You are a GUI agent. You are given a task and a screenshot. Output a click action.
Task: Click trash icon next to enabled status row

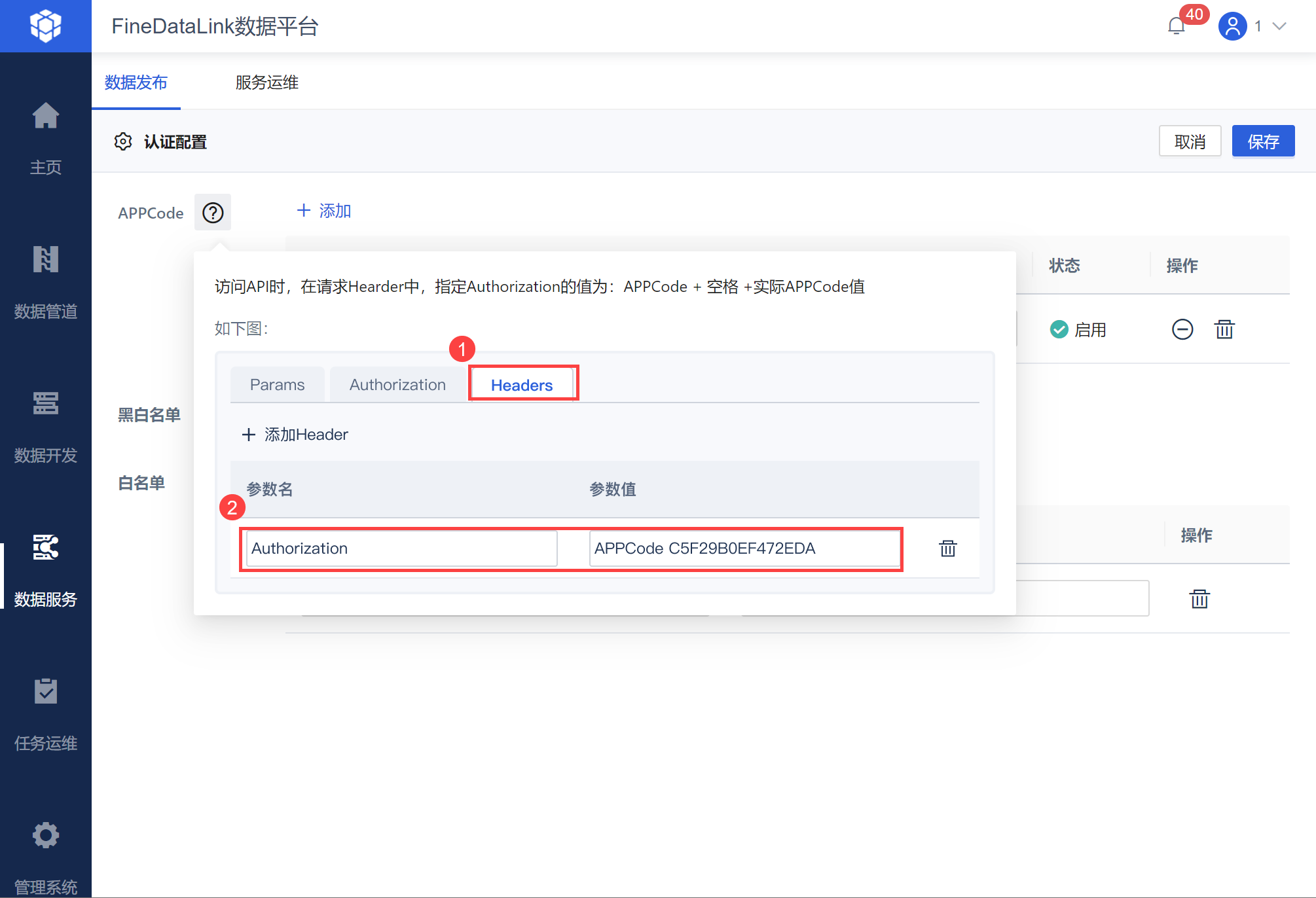[1224, 329]
